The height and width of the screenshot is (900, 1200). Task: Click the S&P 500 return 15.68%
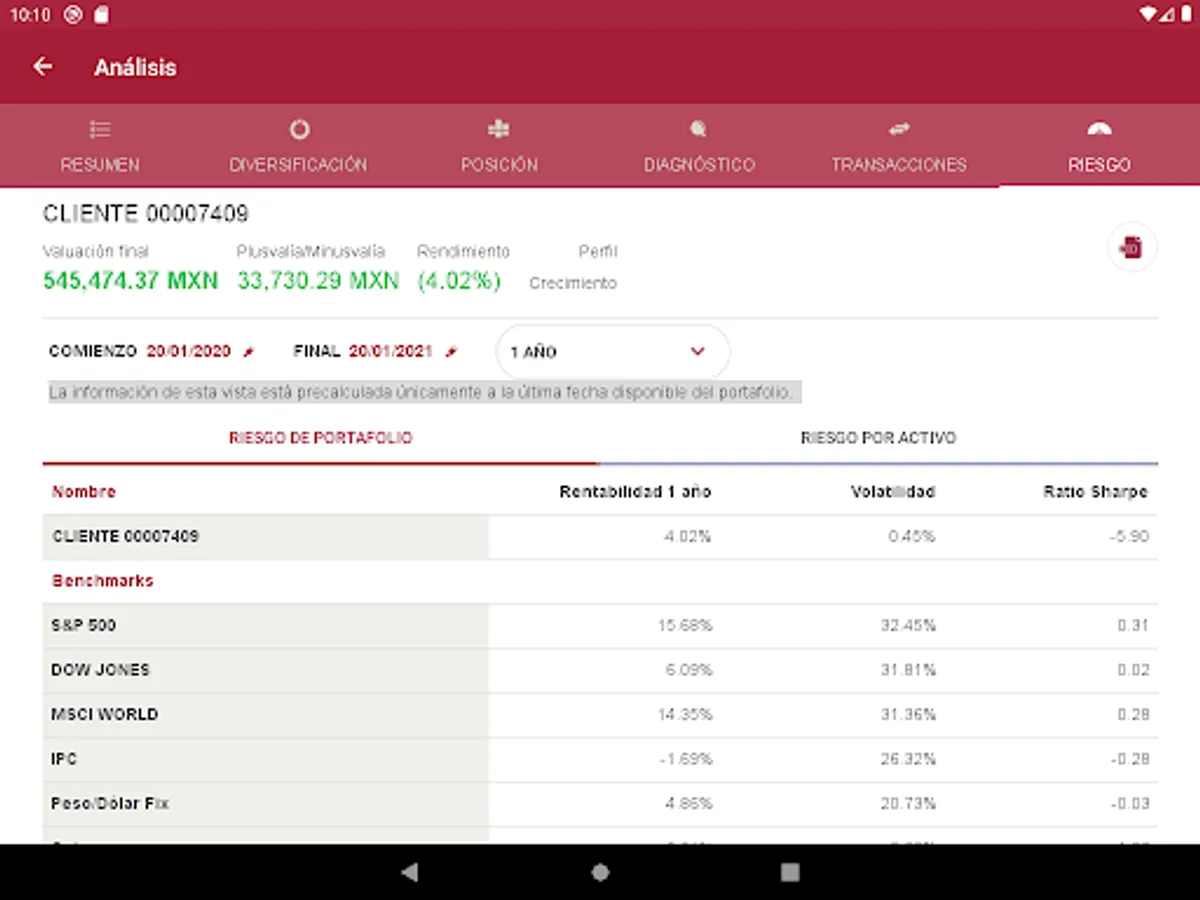[x=685, y=626]
